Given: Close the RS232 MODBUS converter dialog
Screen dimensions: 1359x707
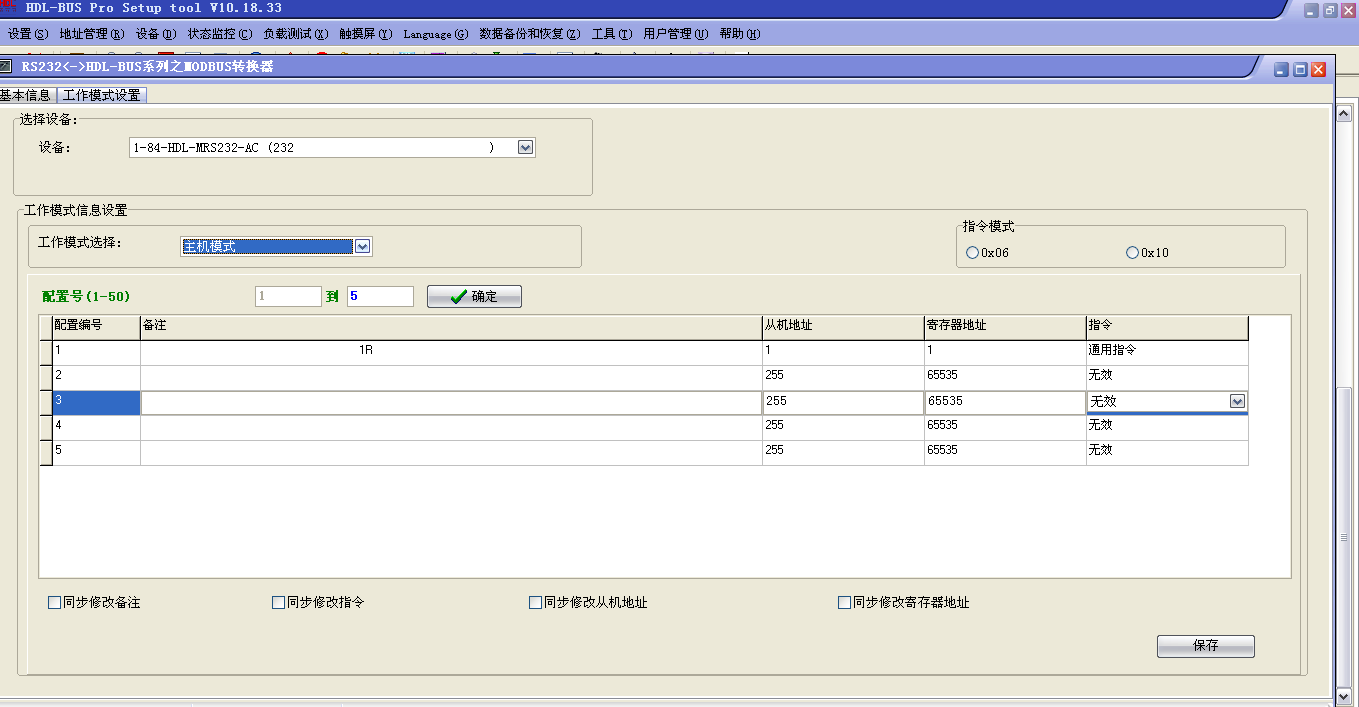Looking at the screenshot, I should click(1318, 70).
